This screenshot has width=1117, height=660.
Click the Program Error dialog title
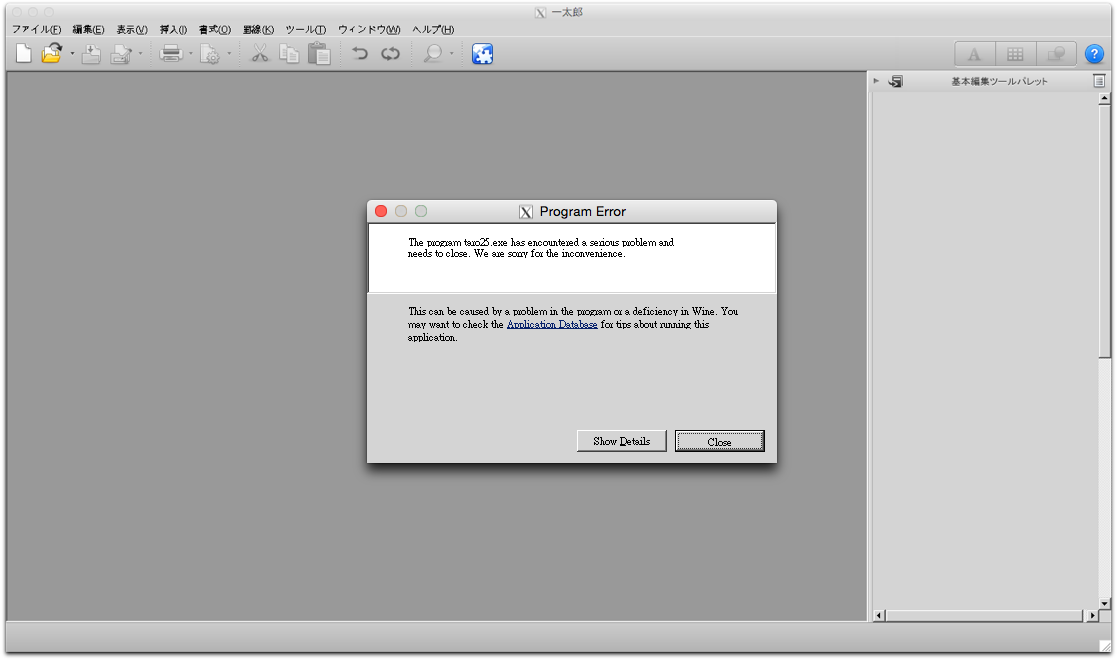pyautogui.click(x=583, y=212)
